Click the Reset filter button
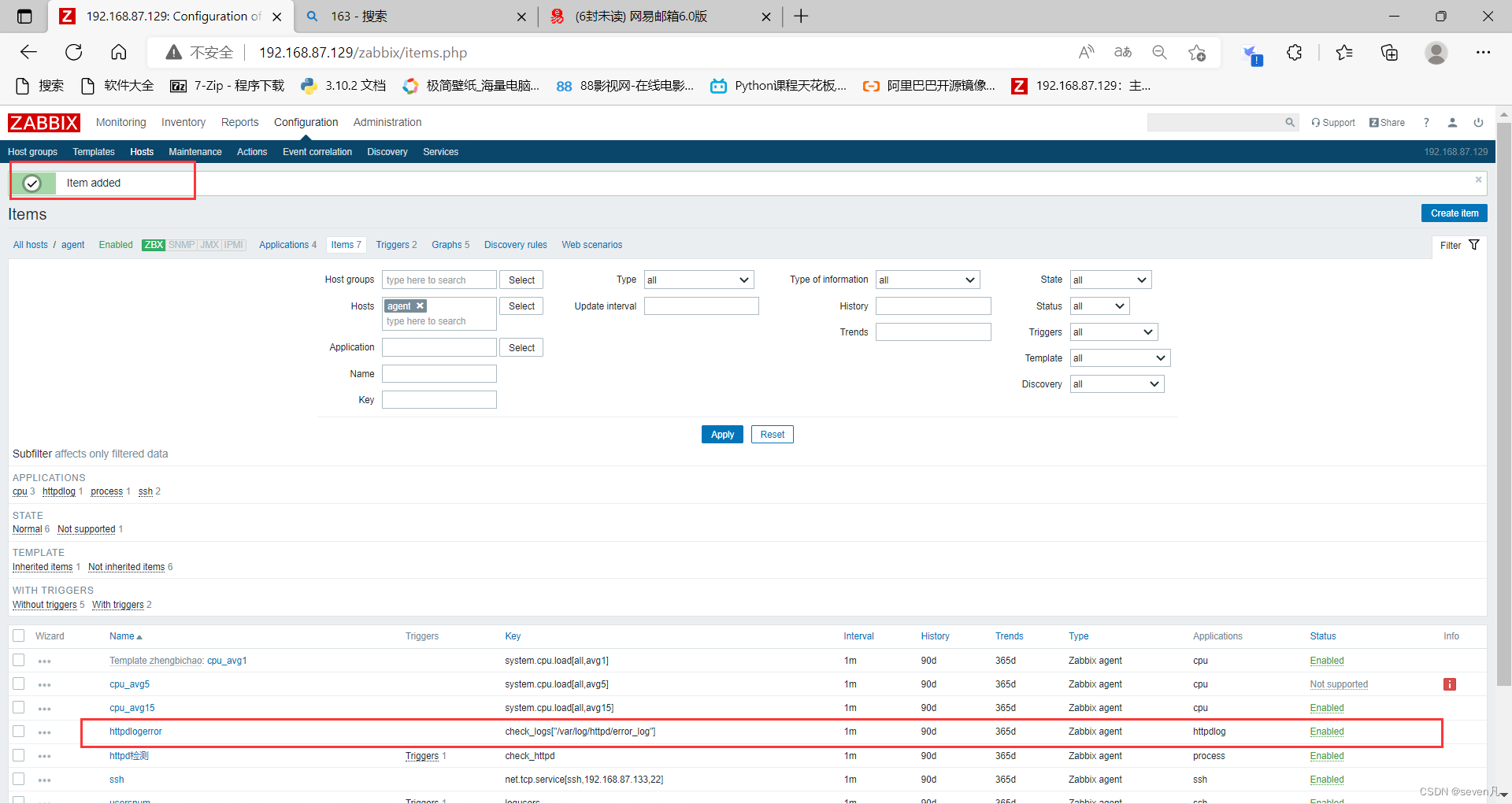 pyautogui.click(x=772, y=435)
